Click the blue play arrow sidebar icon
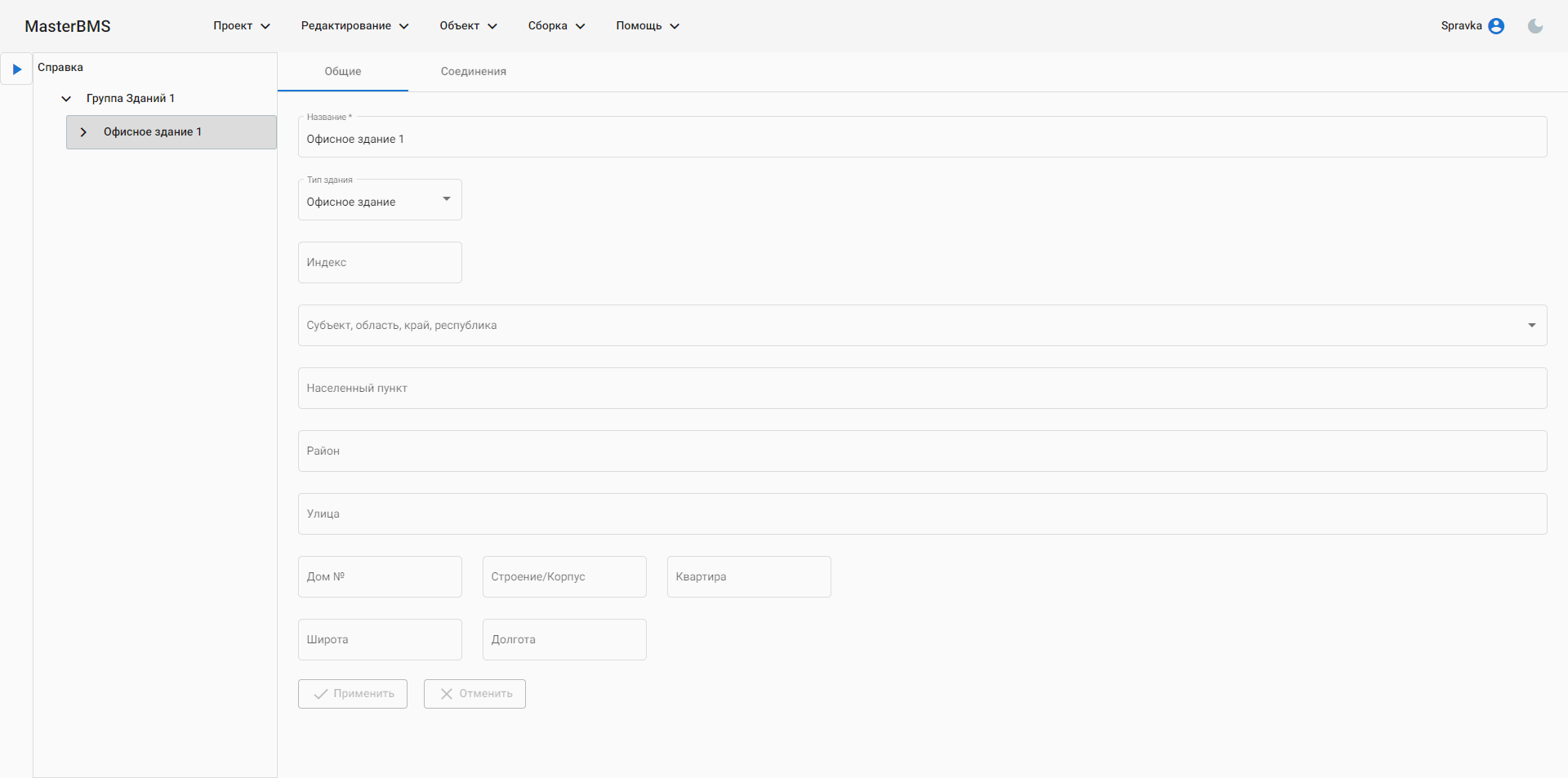 16,69
